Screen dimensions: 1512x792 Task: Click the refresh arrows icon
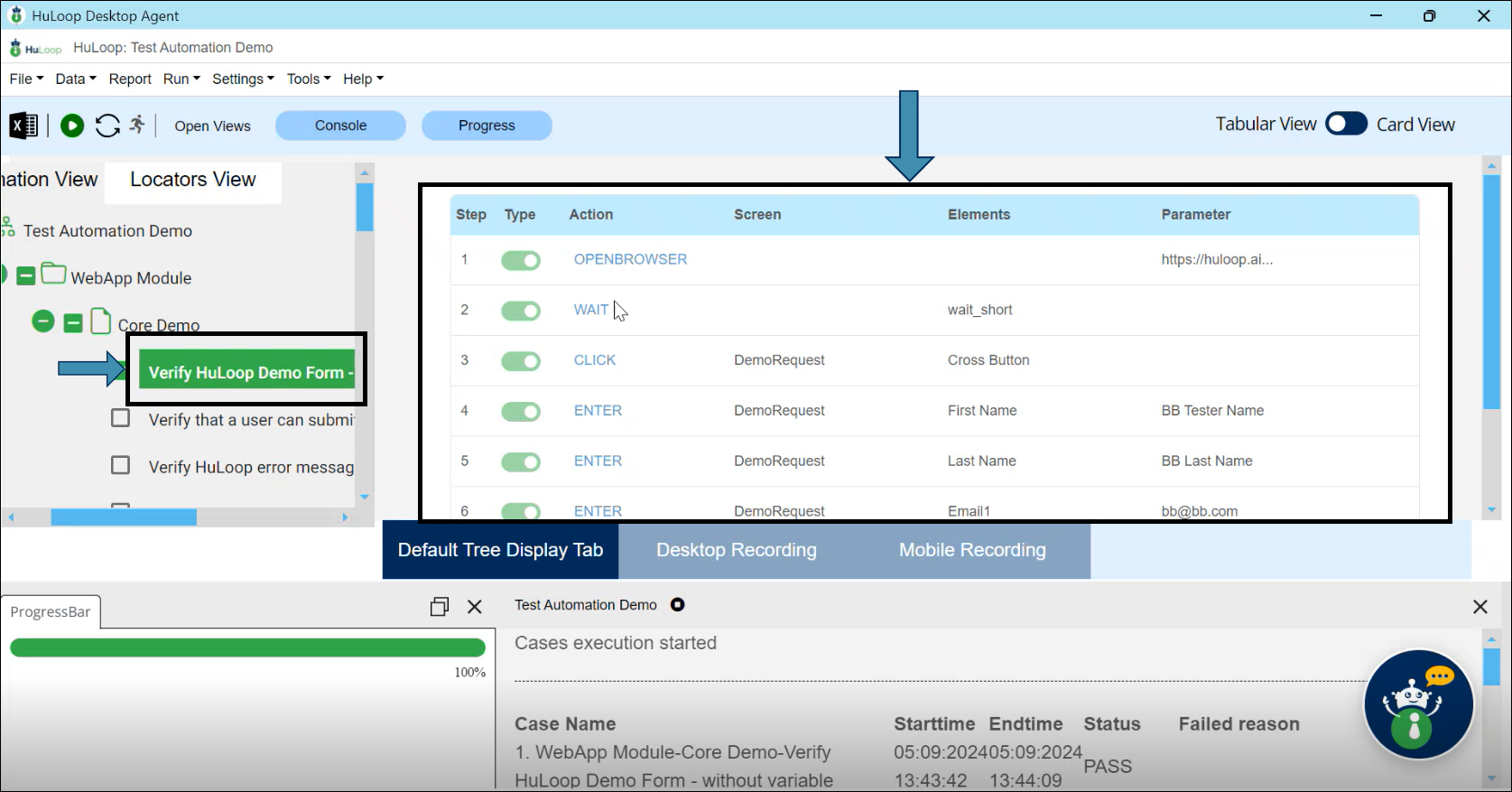pos(107,126)
